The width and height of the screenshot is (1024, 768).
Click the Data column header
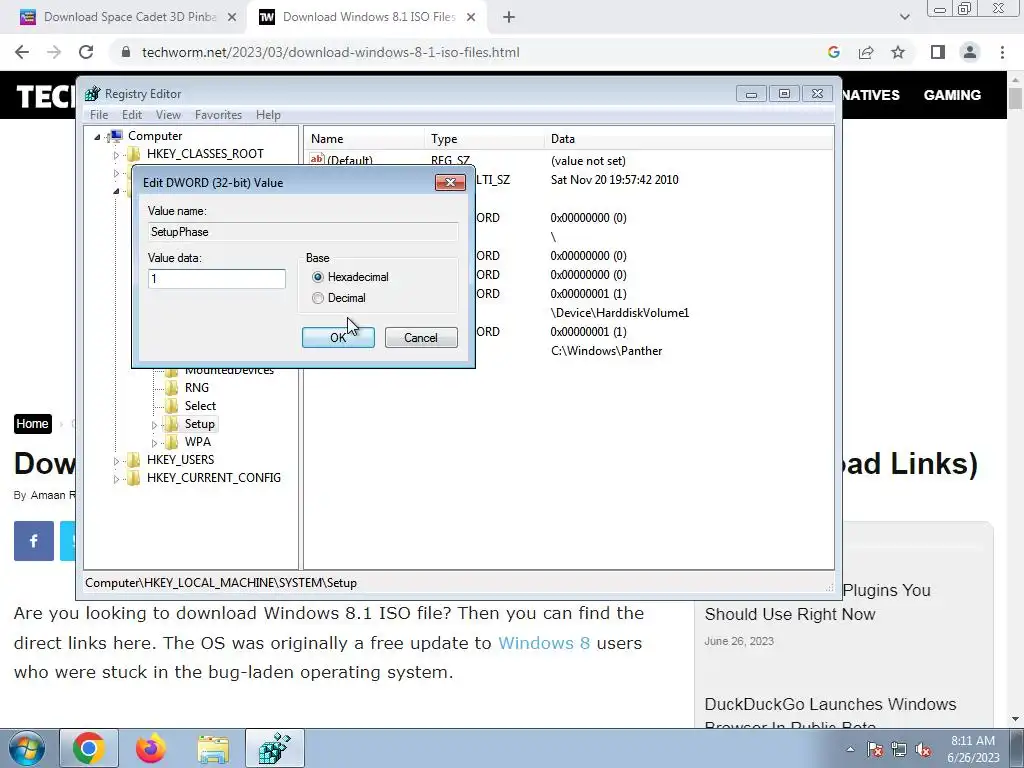(x=689, y=138)
